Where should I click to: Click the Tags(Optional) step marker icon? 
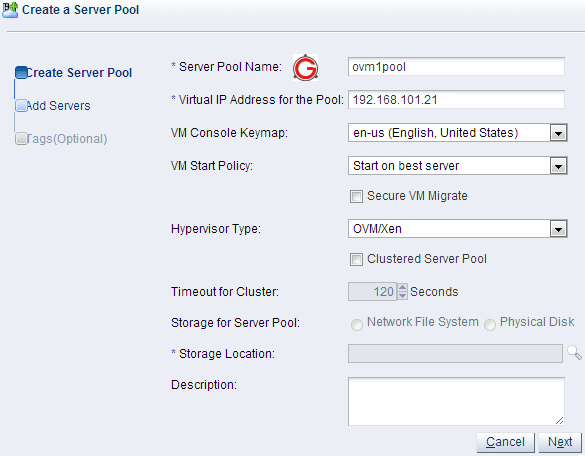[x=21, y=138]
